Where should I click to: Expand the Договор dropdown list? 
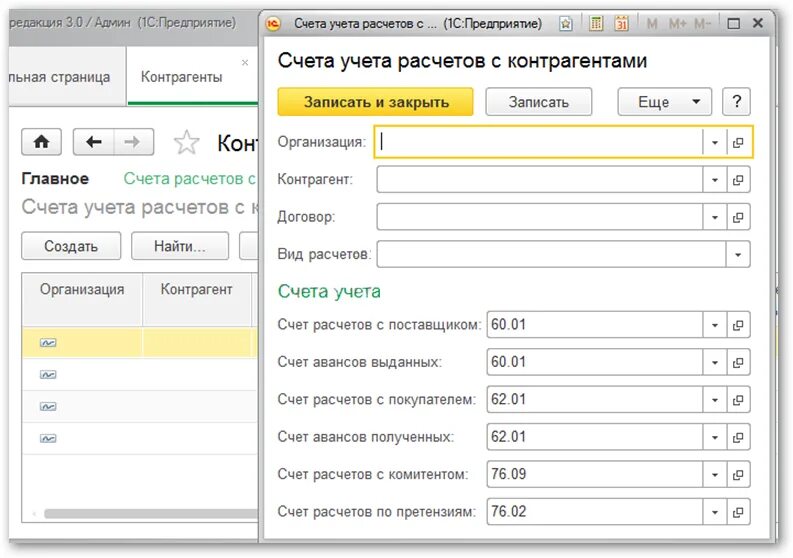tap(715, 217)
